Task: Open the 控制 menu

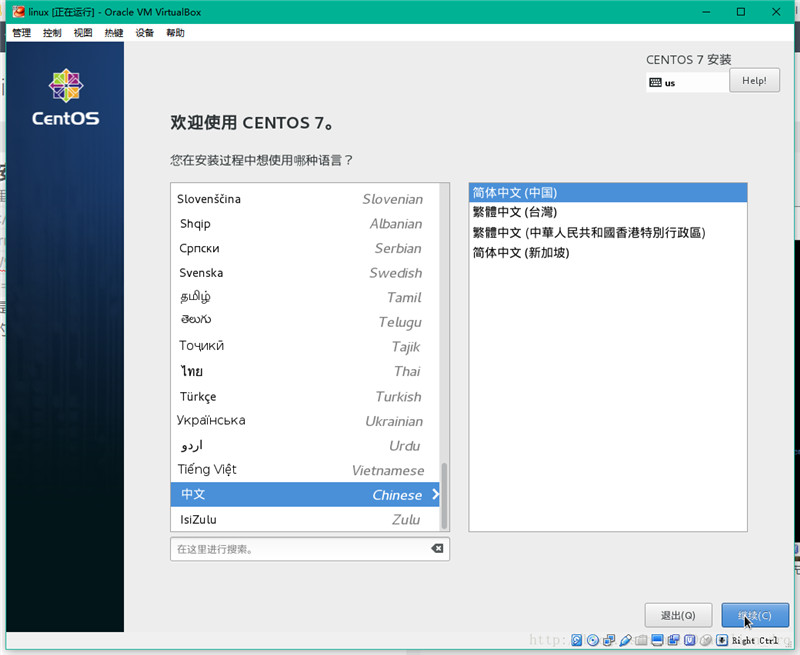Action: (52, 33)
